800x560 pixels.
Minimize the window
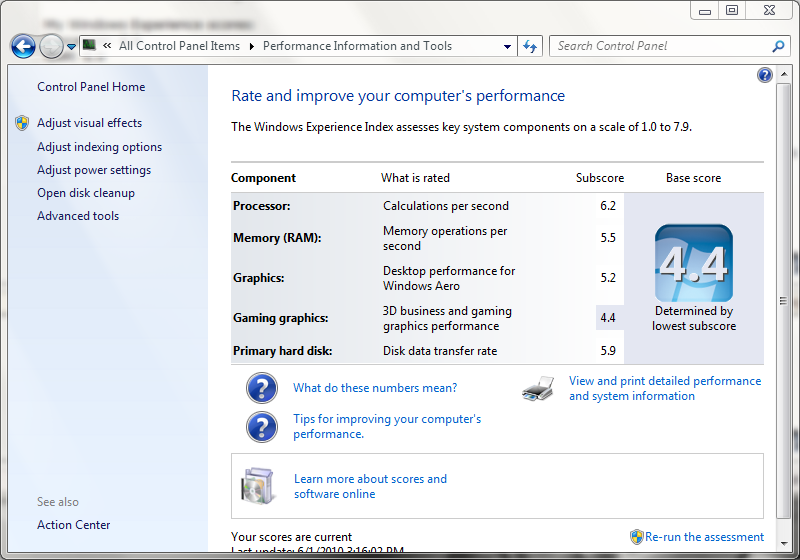click(x=705, y=10)
